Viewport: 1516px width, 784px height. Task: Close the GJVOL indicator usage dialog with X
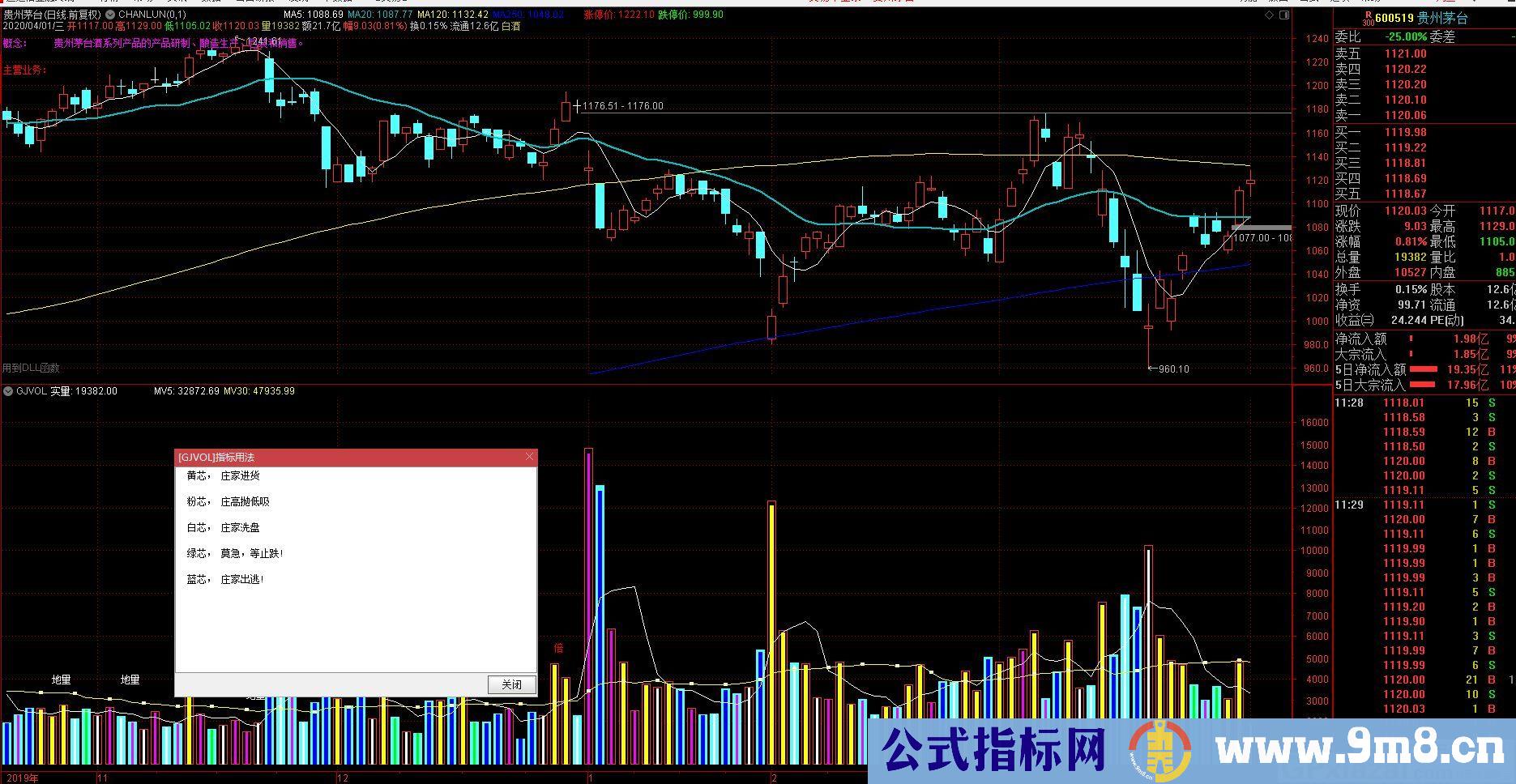[x=530, y=457]
